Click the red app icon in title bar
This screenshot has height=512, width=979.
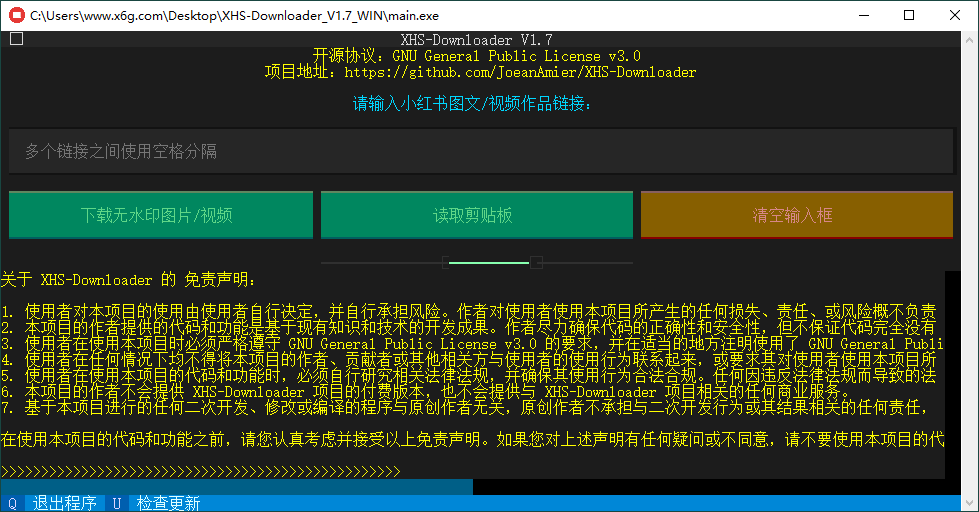16,15
